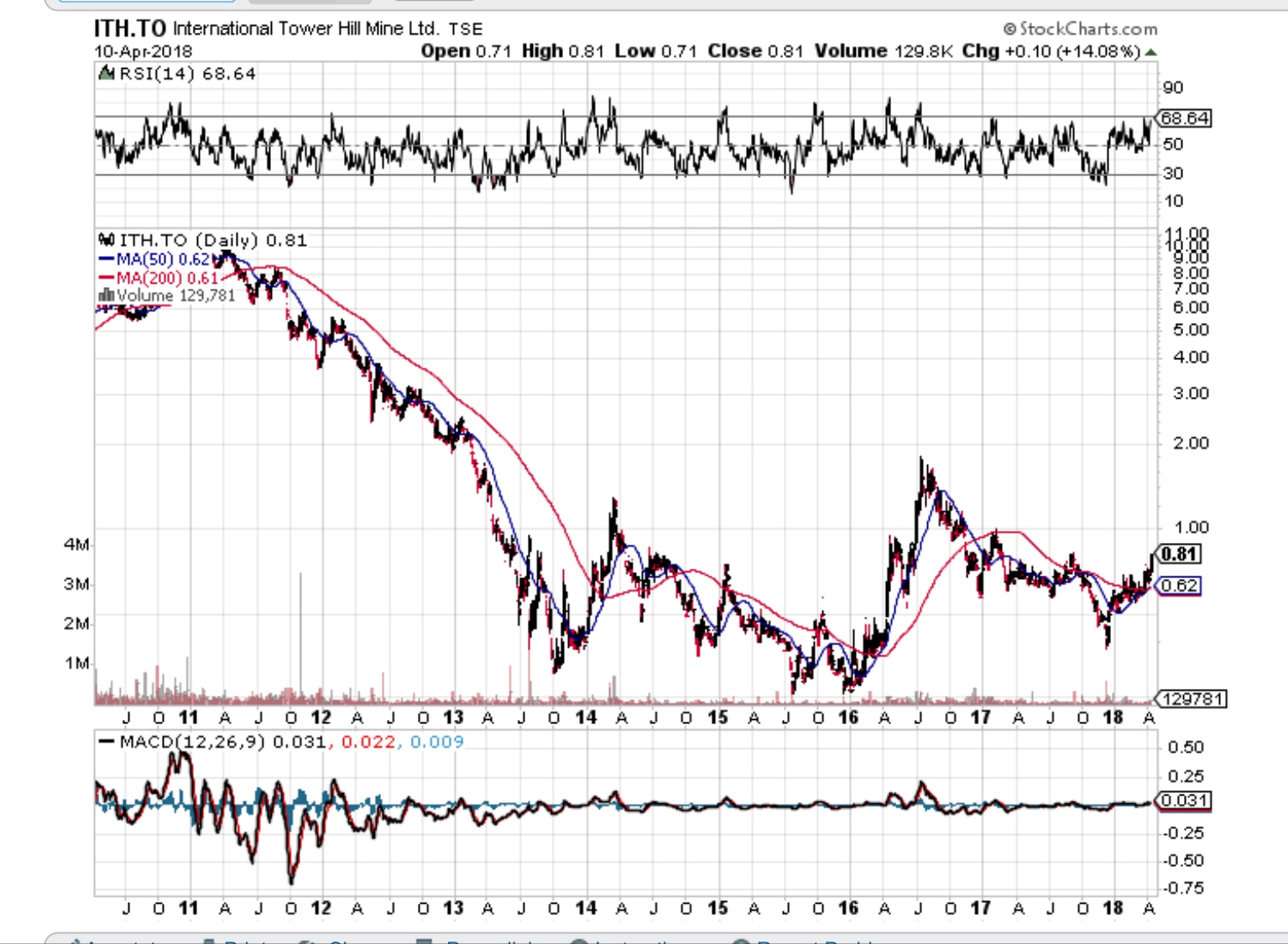Image resolution: width=1288 pixels, height=944 pixels.
Task: Click the Low 0.71 value
Action: pos(655,51)
